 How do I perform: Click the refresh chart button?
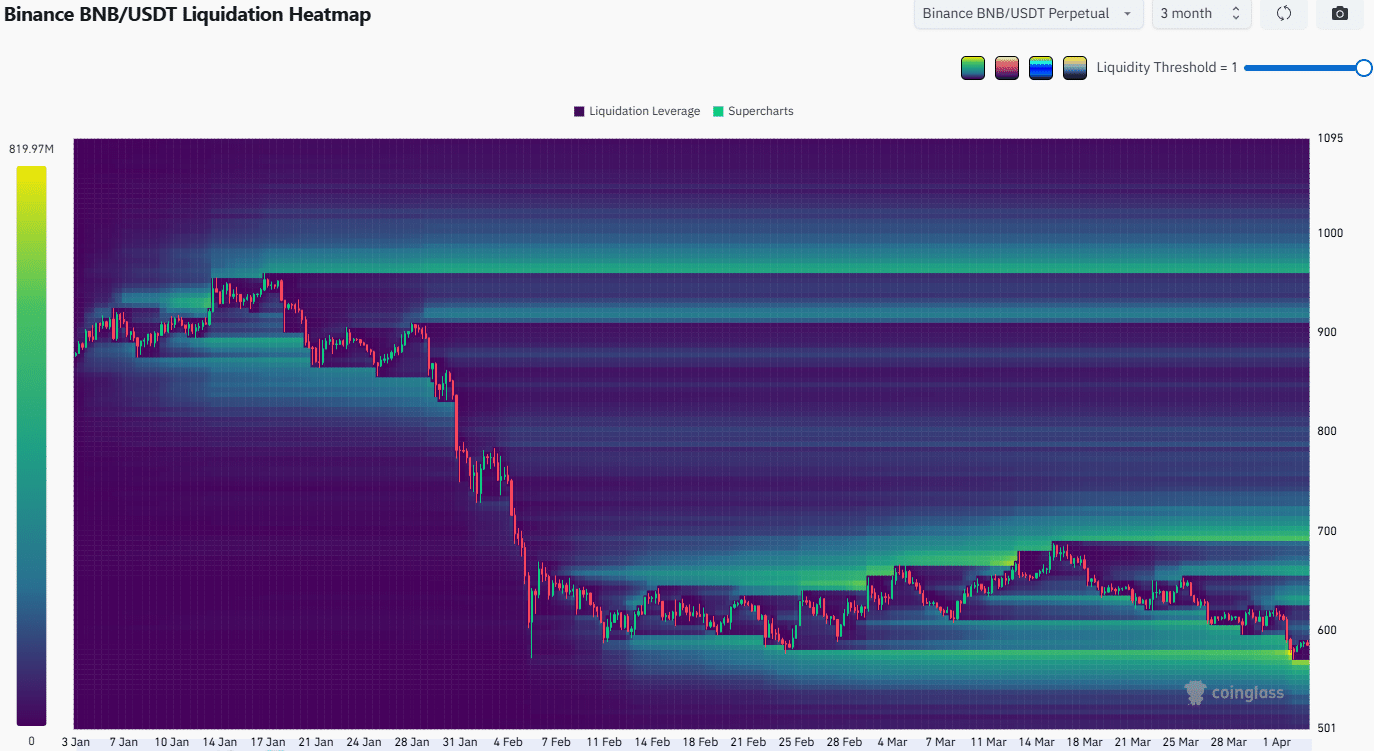point(1283,14)
